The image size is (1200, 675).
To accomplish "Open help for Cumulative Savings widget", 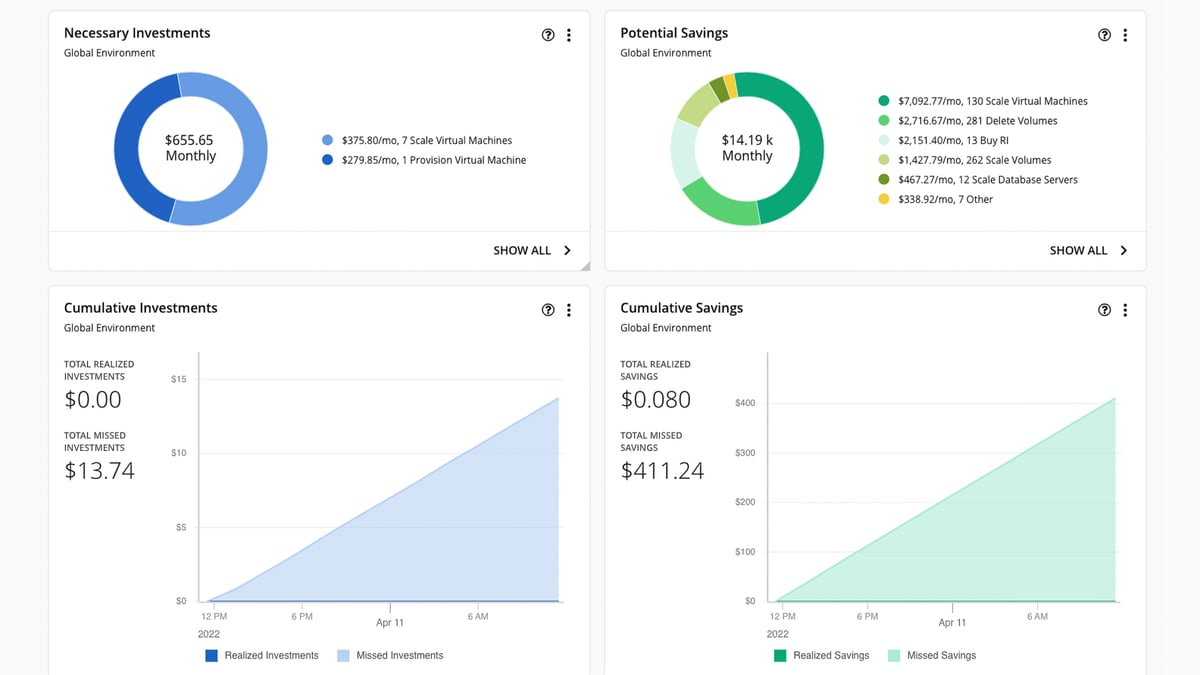I will [1104, 310].
